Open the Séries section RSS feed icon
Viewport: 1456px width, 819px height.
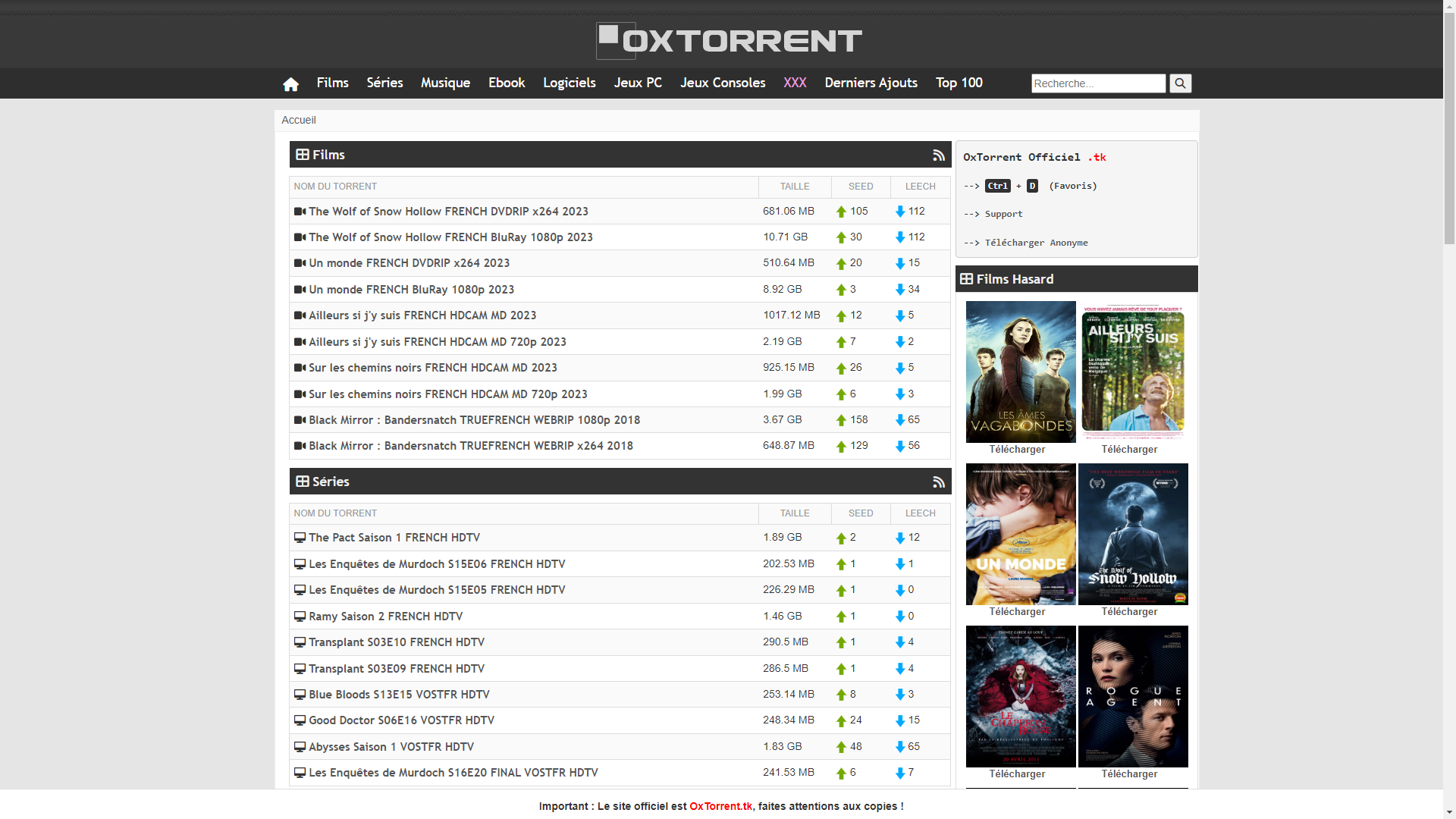(x=939, y=482)
